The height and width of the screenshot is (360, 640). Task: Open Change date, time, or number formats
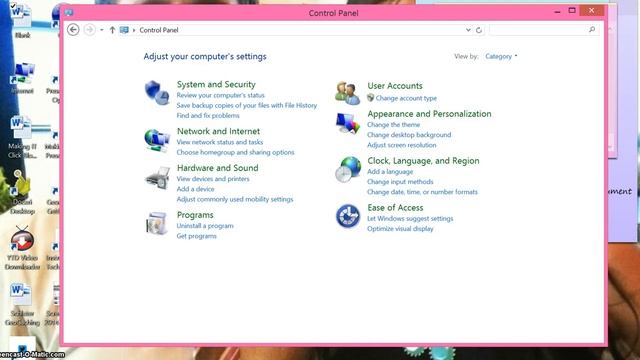(x=422, y=192)
